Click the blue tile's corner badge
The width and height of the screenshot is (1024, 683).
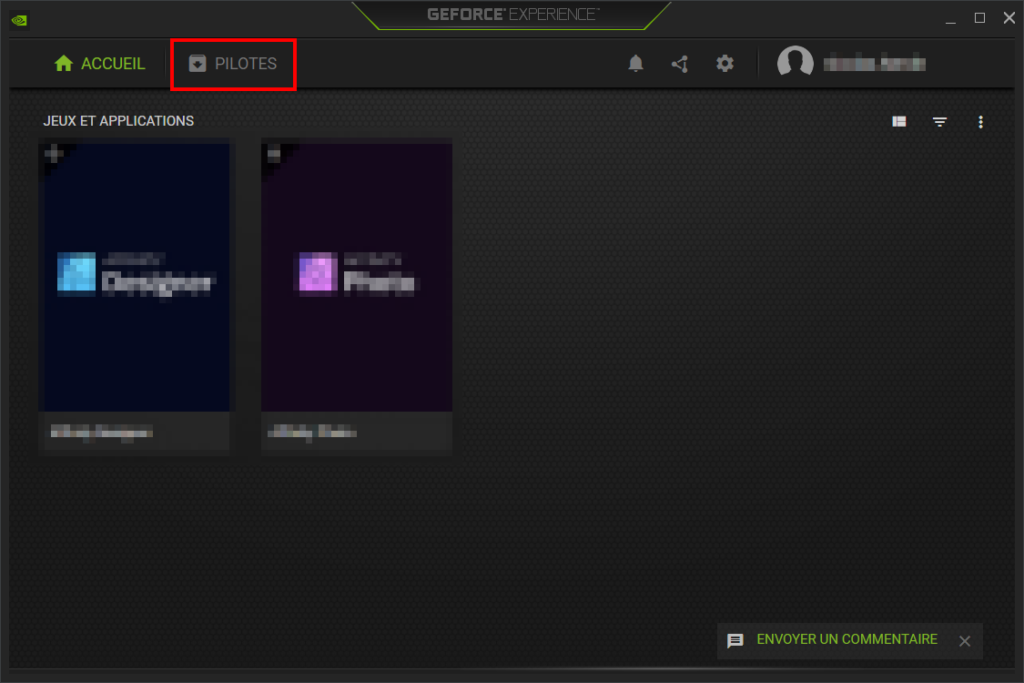[x=54, y=154]
